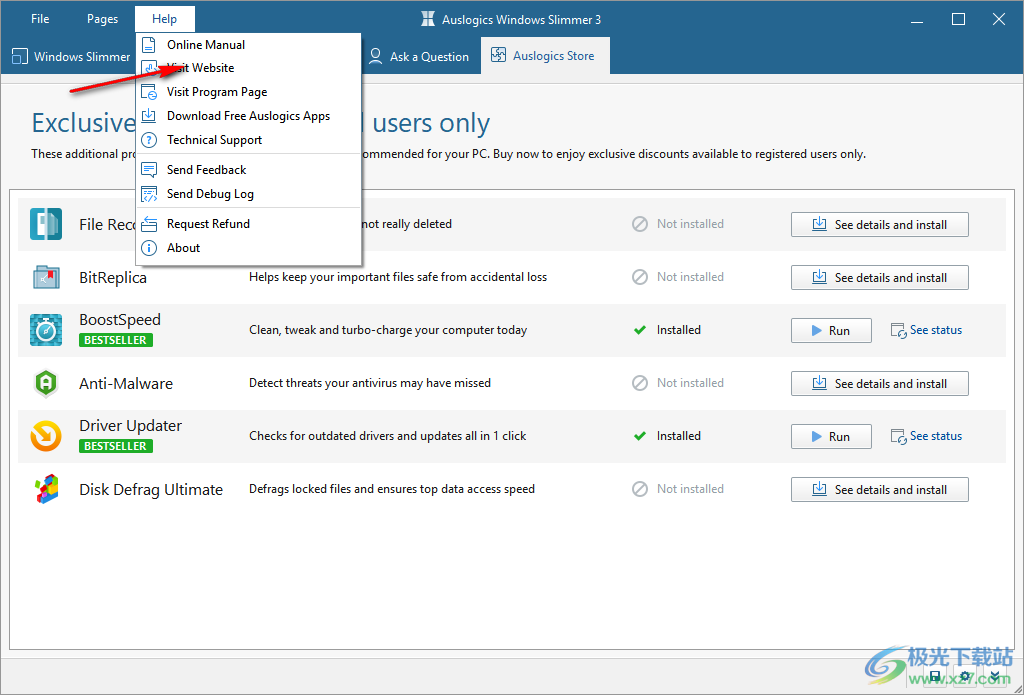Choose Send Debug Log menu entry

pos(210,194)
